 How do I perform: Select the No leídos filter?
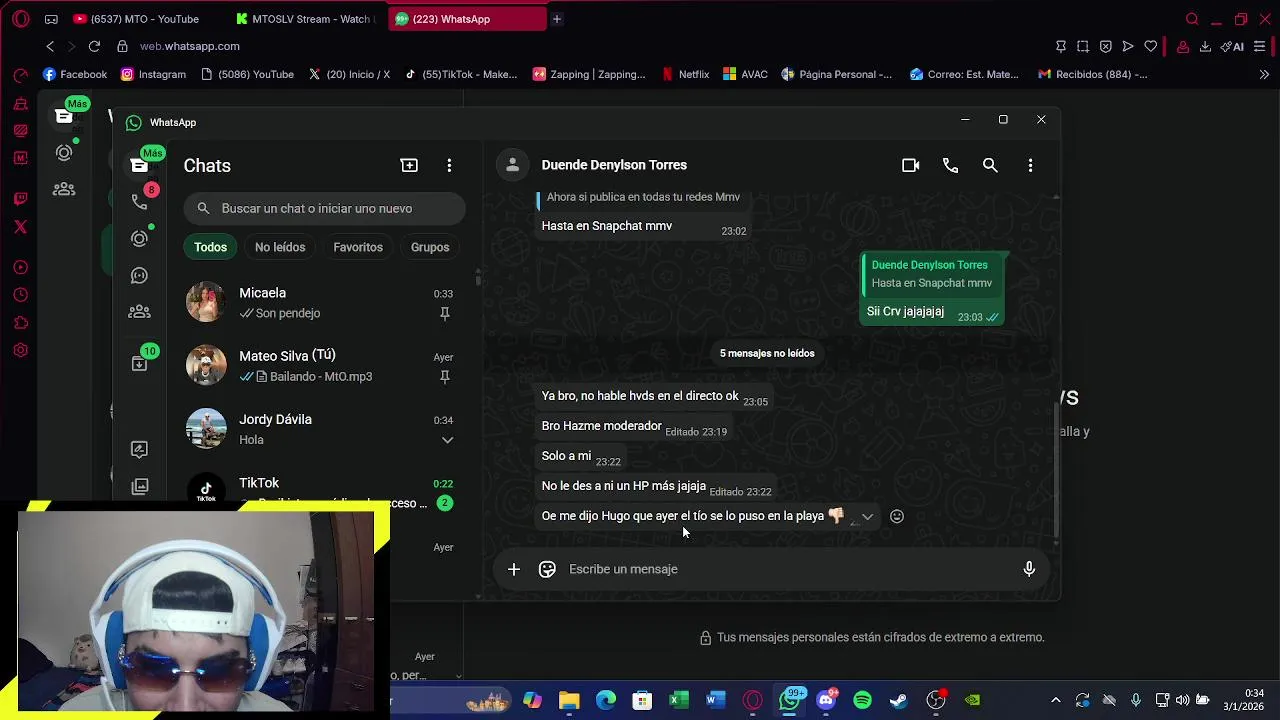[x=280, y=247]
